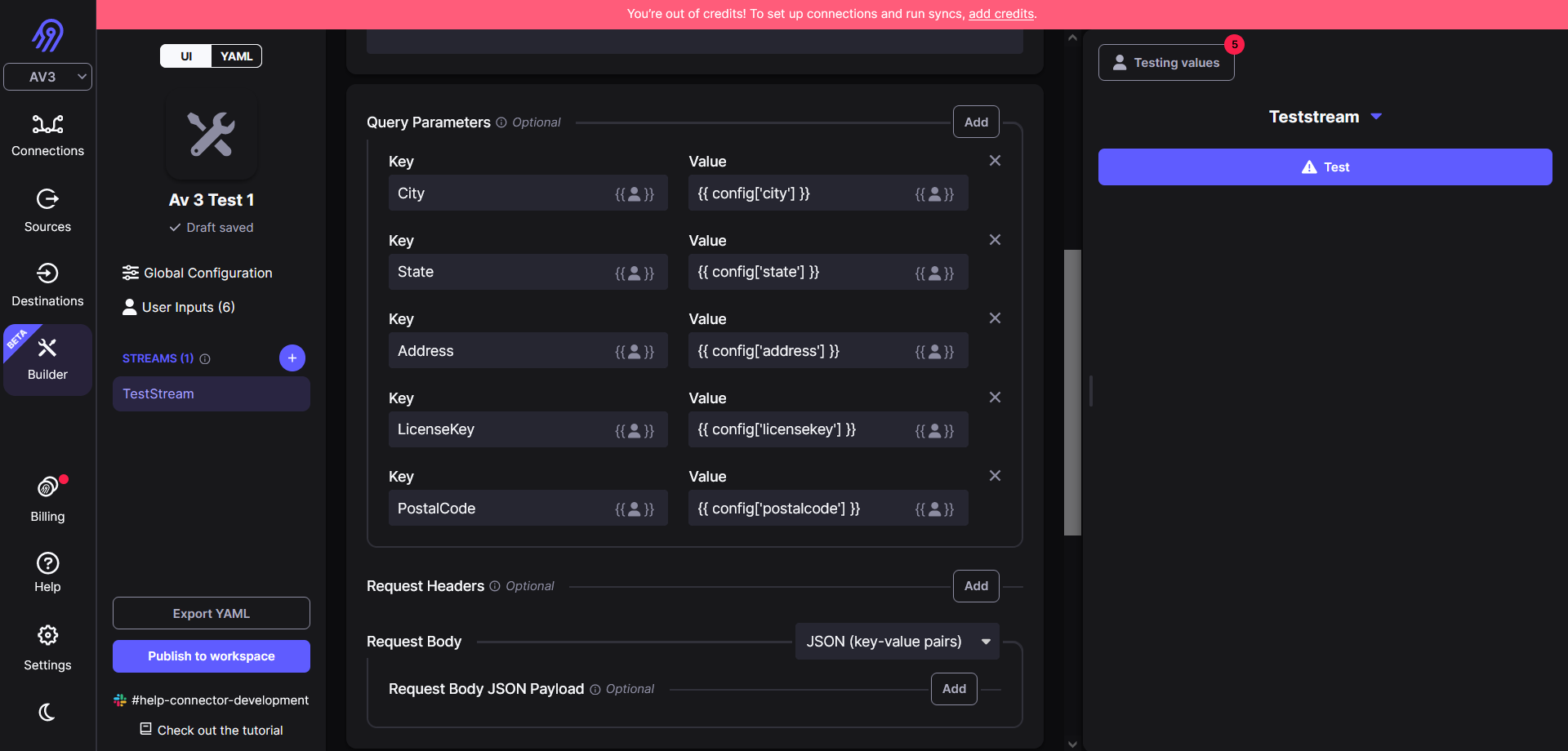Image resolution: width=1568 pixels, height=751 pixels.
Task: Insert user input in City key field
Action: coord(635,194)
